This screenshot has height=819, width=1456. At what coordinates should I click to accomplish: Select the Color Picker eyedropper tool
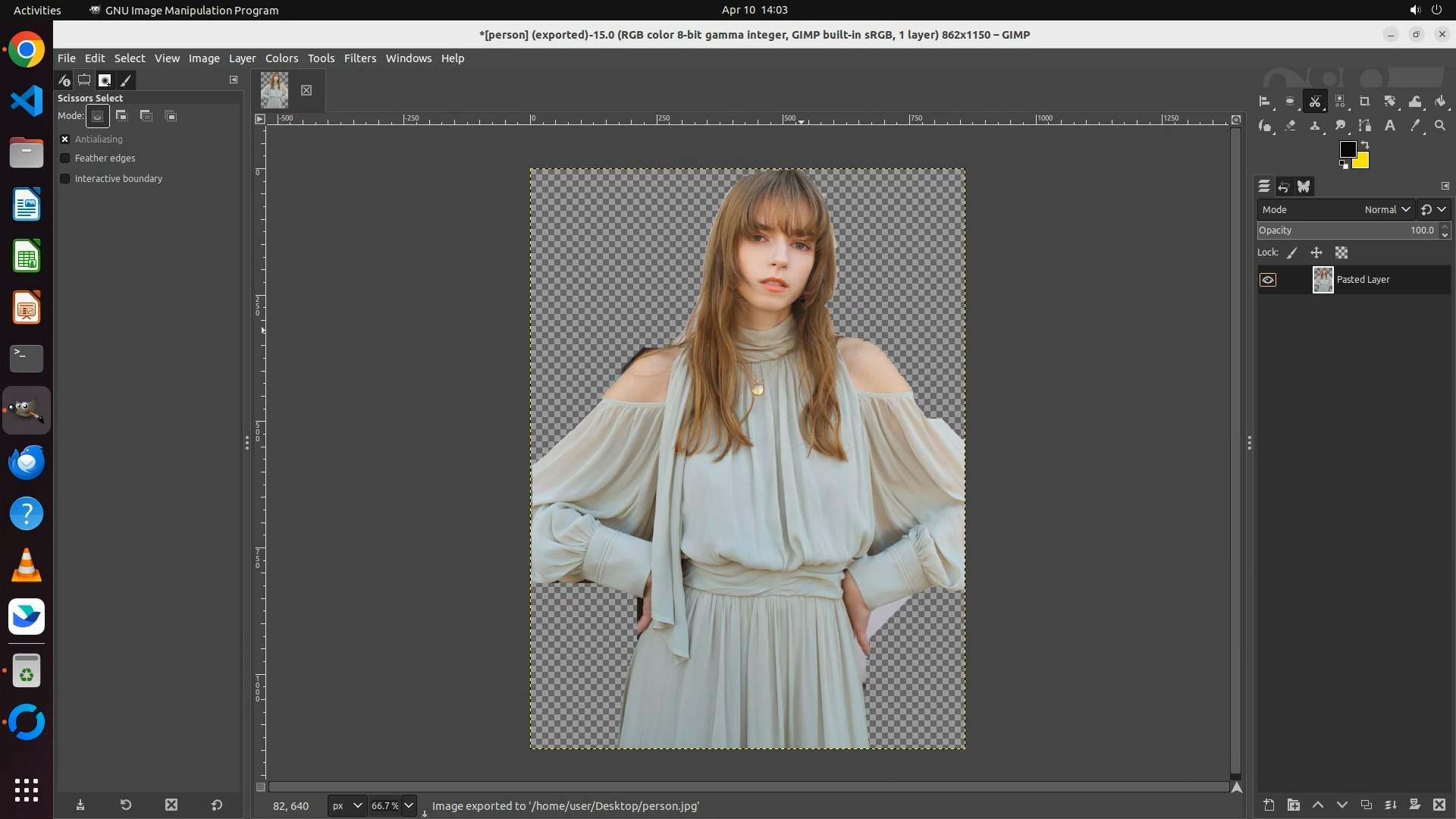tap(1415, 126)
